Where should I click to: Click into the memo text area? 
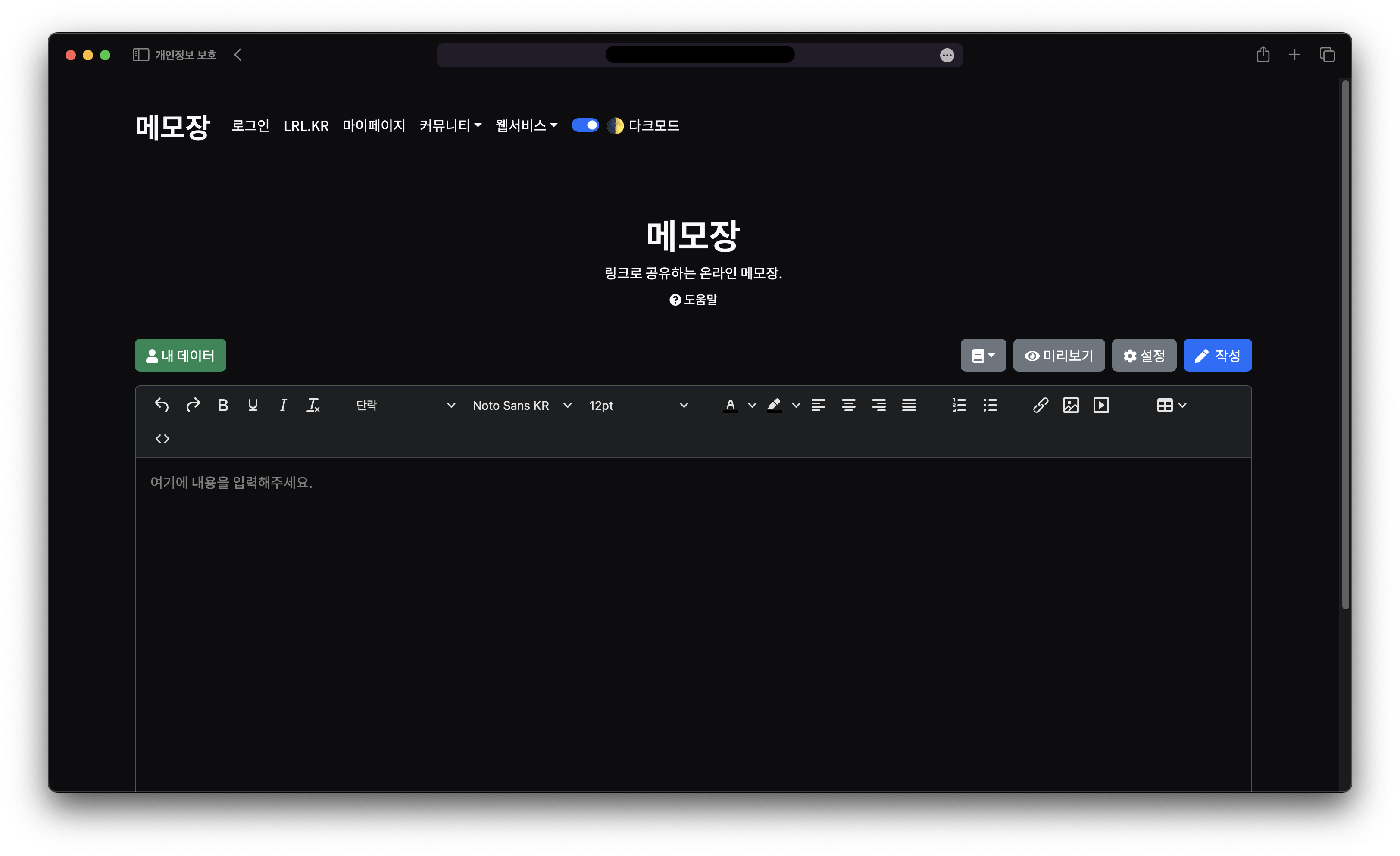point(693,625)
